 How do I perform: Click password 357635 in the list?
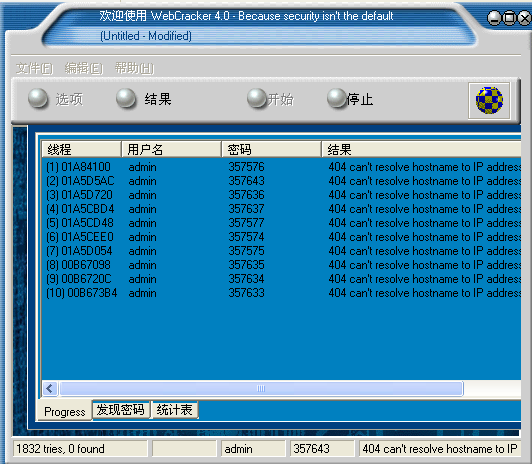246,265
